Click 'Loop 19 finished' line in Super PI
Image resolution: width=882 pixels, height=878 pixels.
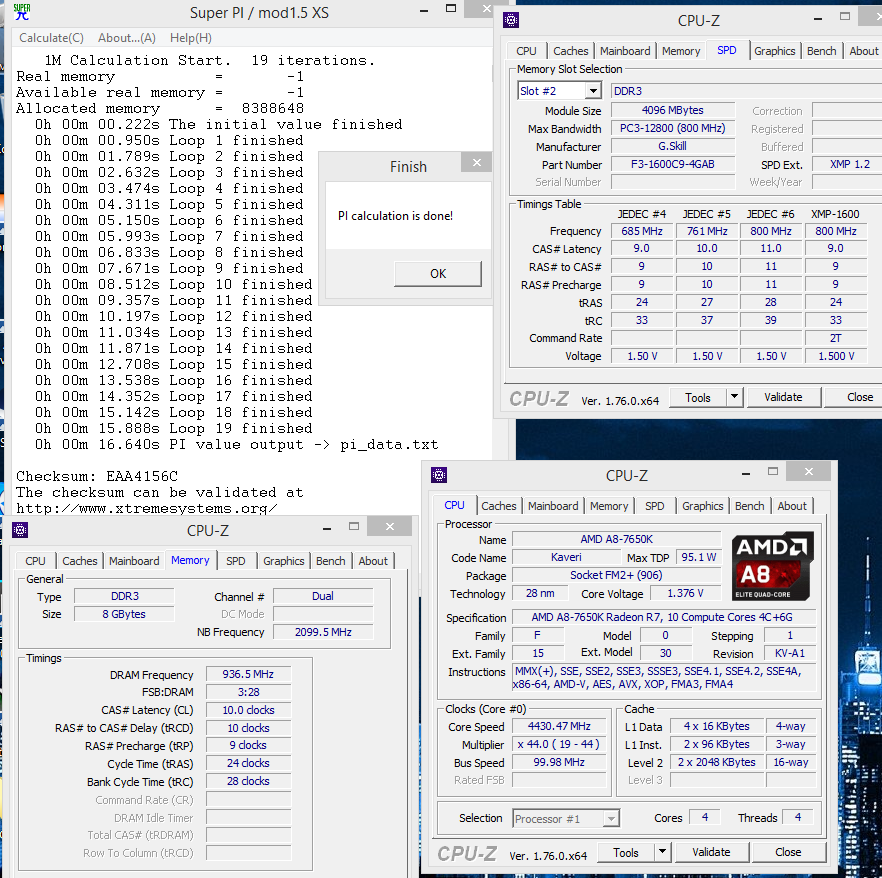click(x=174, y=429)
